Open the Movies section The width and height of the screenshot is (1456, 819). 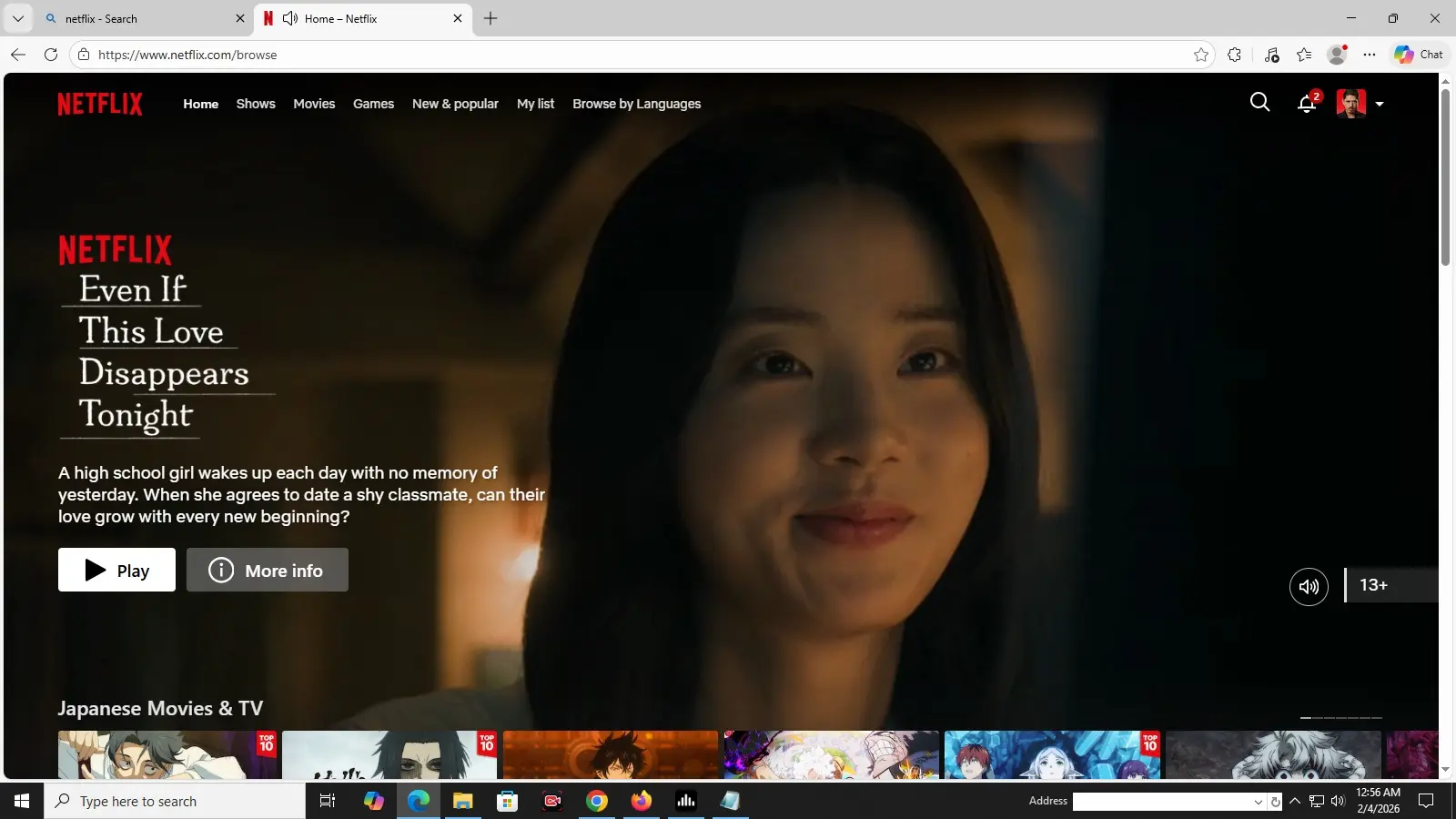[314, 104]
